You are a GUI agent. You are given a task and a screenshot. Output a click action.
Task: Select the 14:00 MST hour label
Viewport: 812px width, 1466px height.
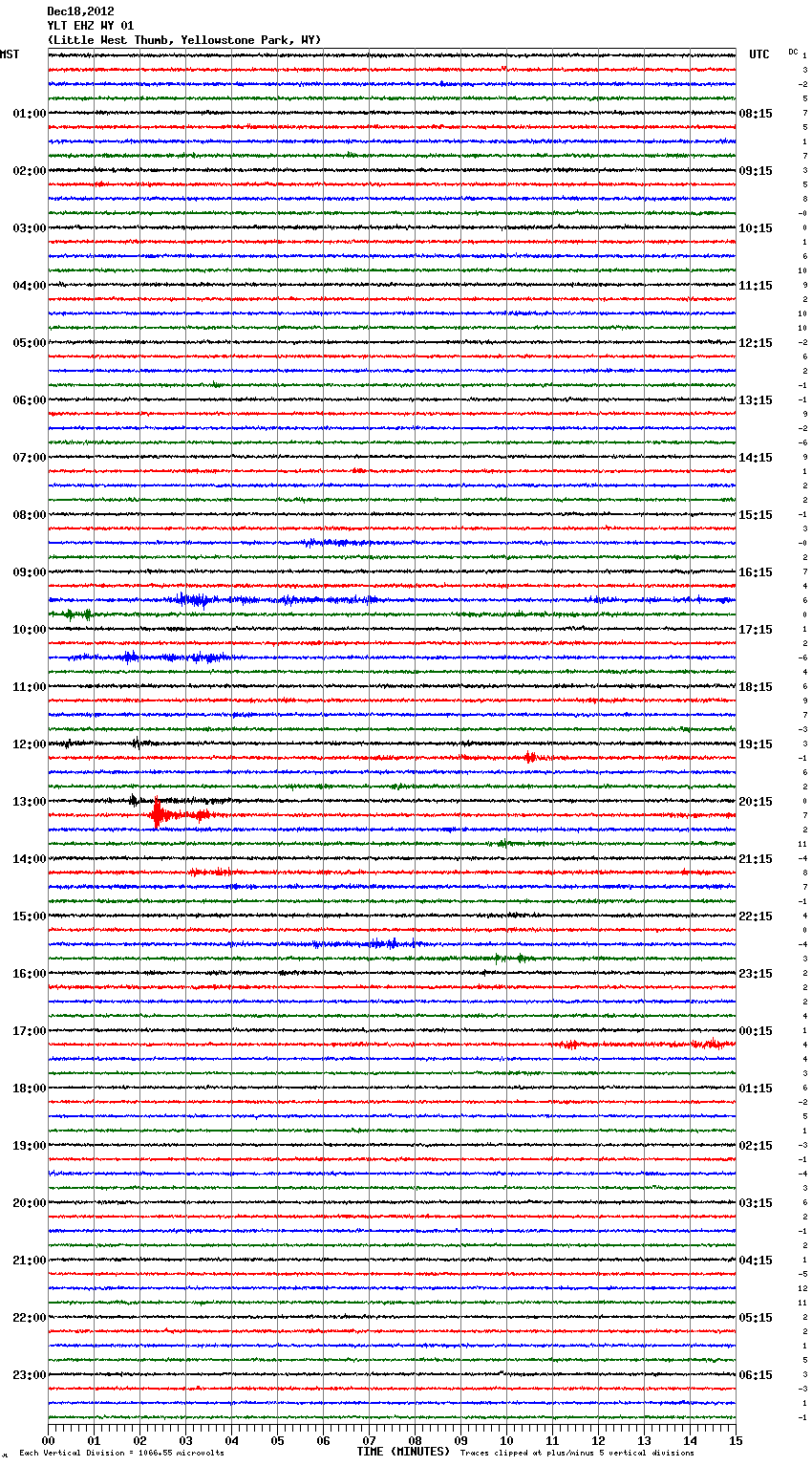coord(30,859)
